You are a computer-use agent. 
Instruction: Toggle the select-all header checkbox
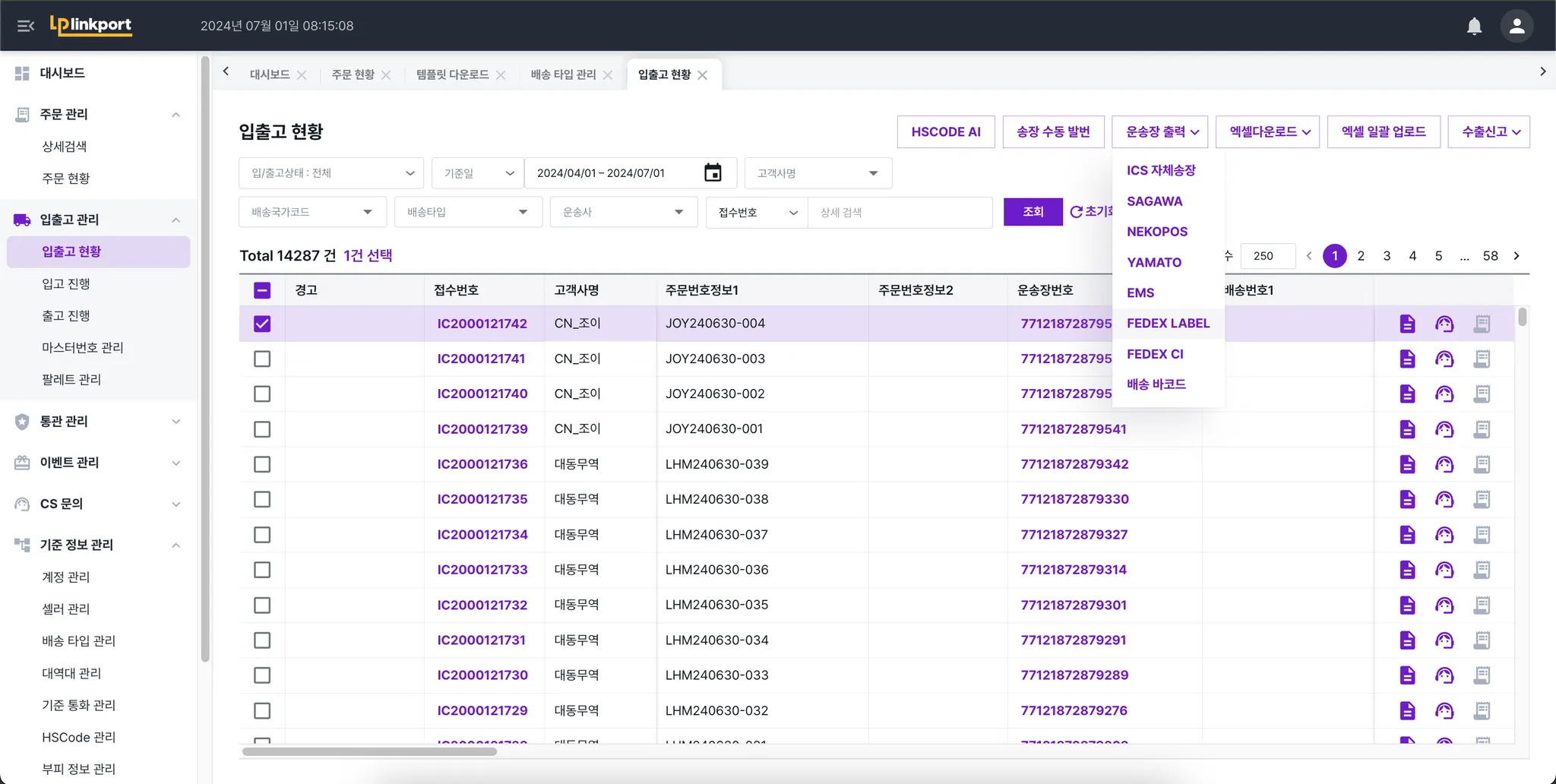pos(262,290)
